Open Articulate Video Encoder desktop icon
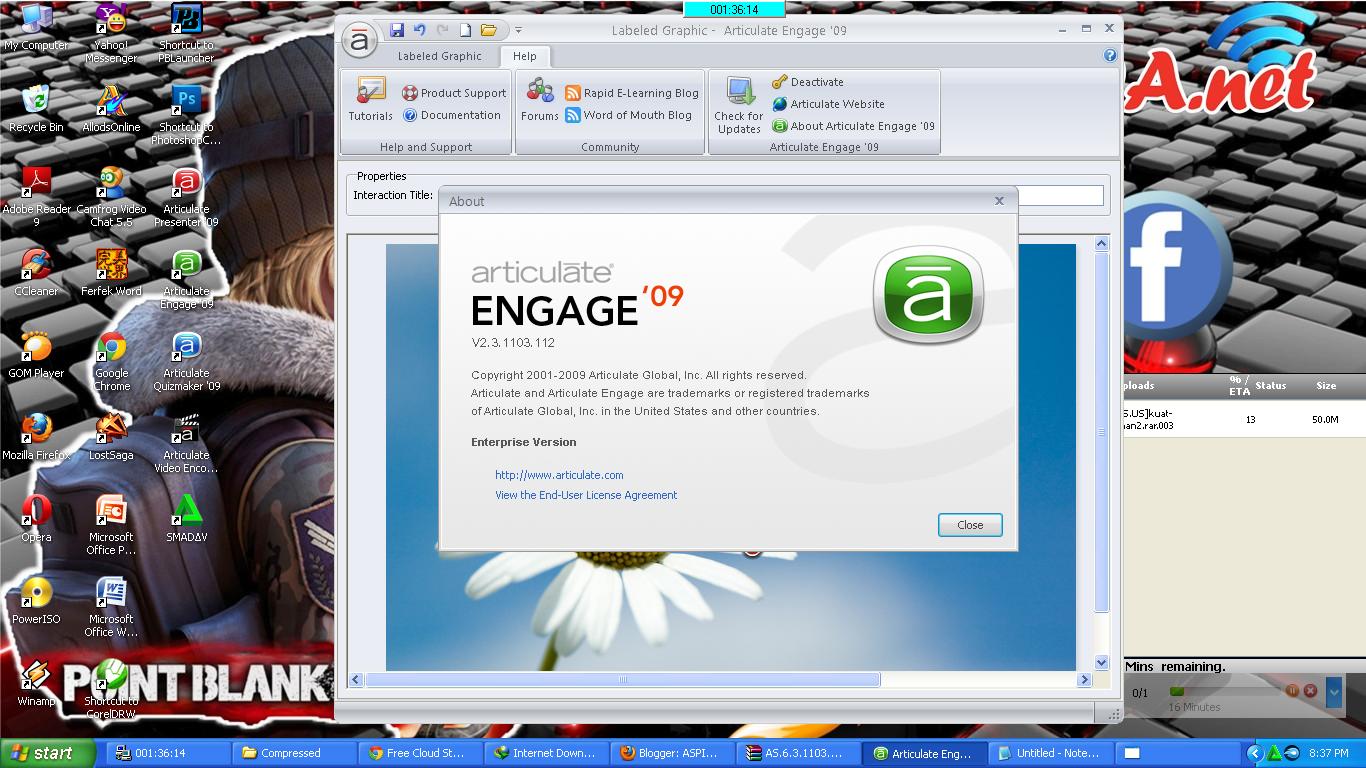1366x768 pixels. coord(186,442)
